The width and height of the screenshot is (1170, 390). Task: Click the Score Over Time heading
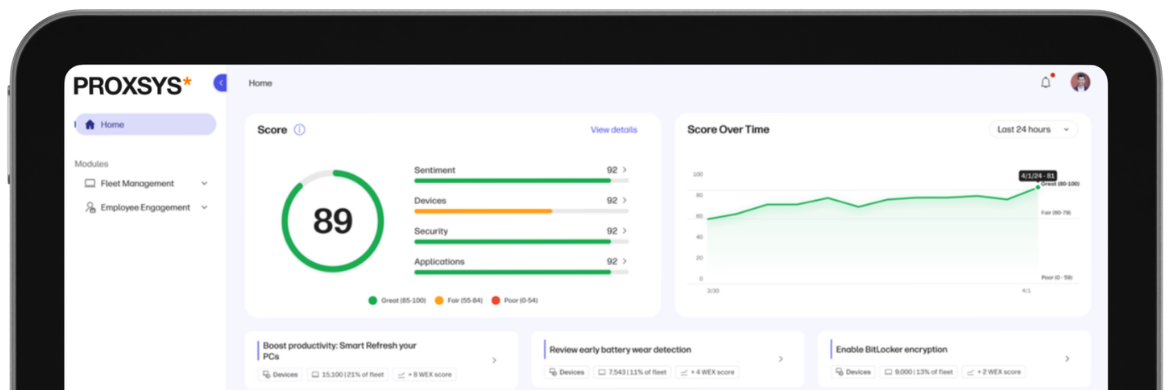728,130
